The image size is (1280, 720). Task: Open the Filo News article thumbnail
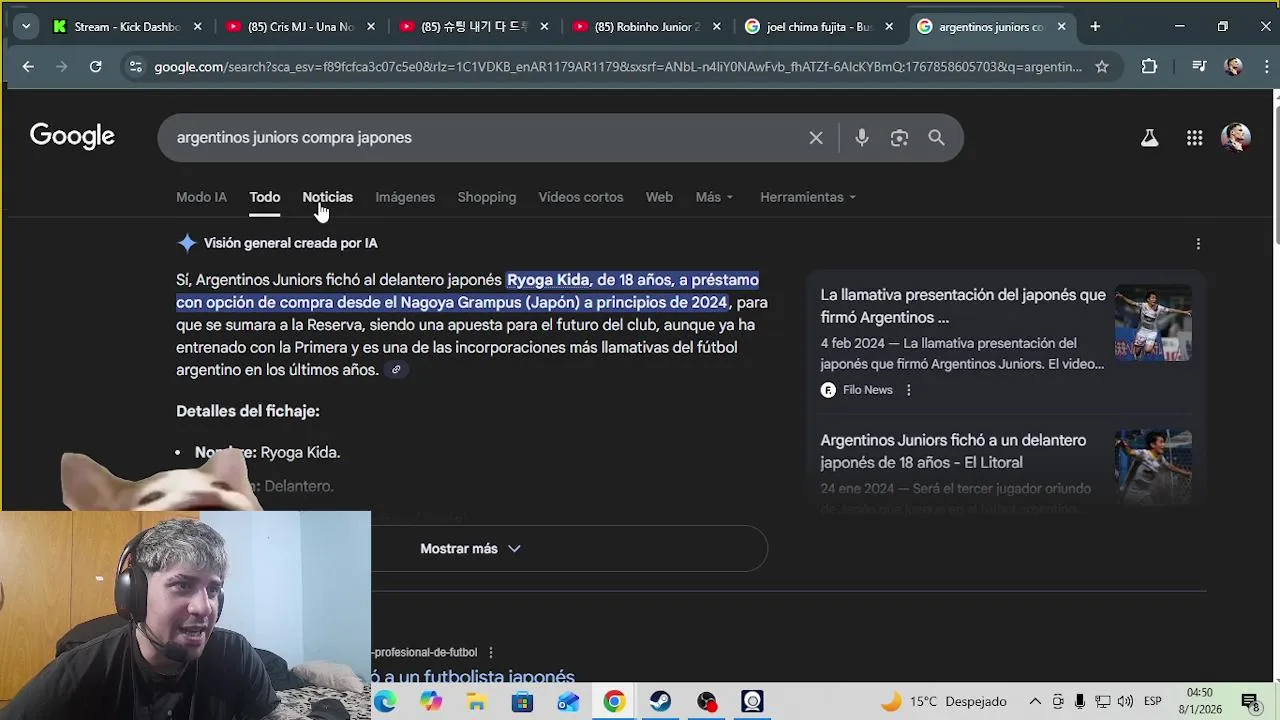pyautogui.click(x=1153, y=323)
